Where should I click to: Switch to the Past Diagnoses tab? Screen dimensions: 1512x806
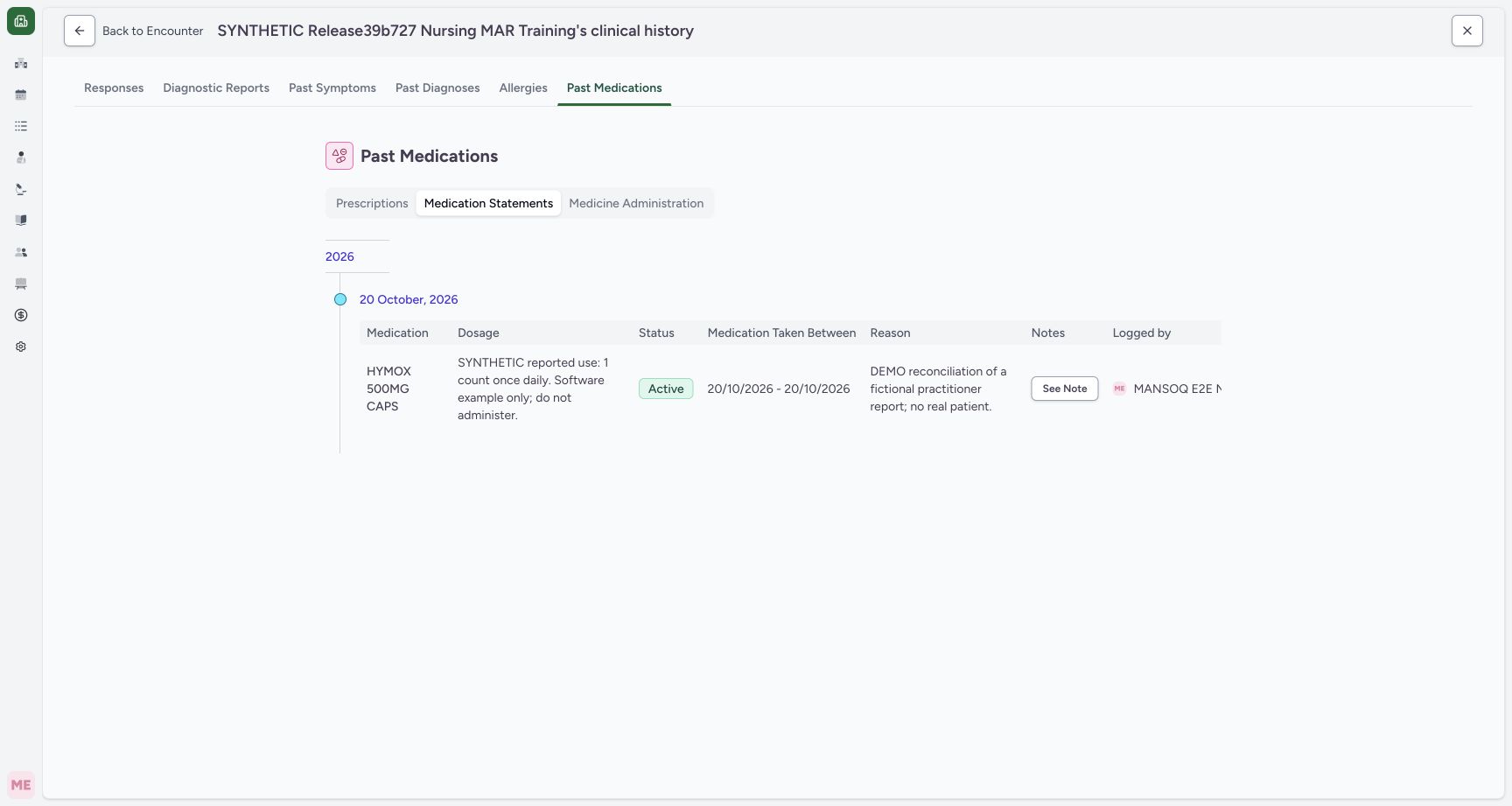(x=437, y=88)
